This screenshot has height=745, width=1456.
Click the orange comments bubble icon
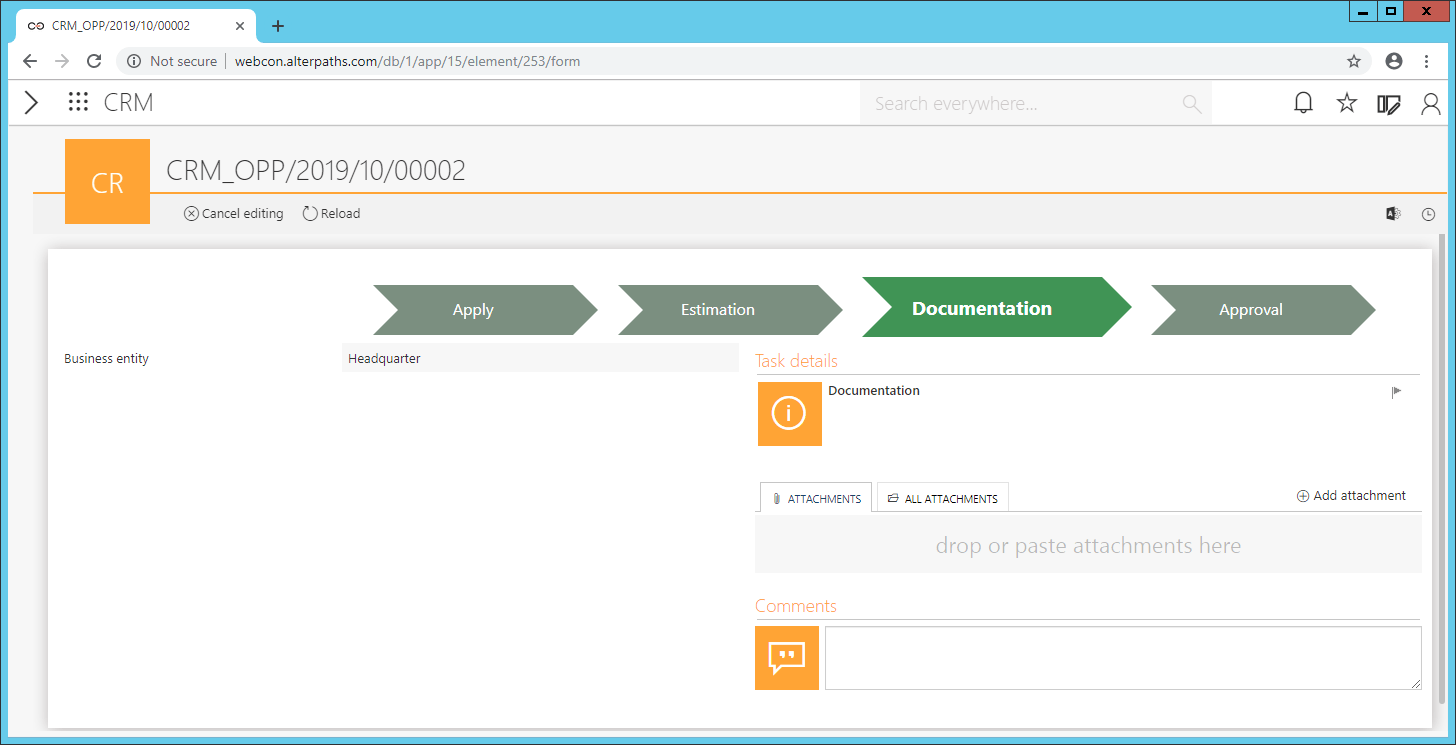click(787, 657)
